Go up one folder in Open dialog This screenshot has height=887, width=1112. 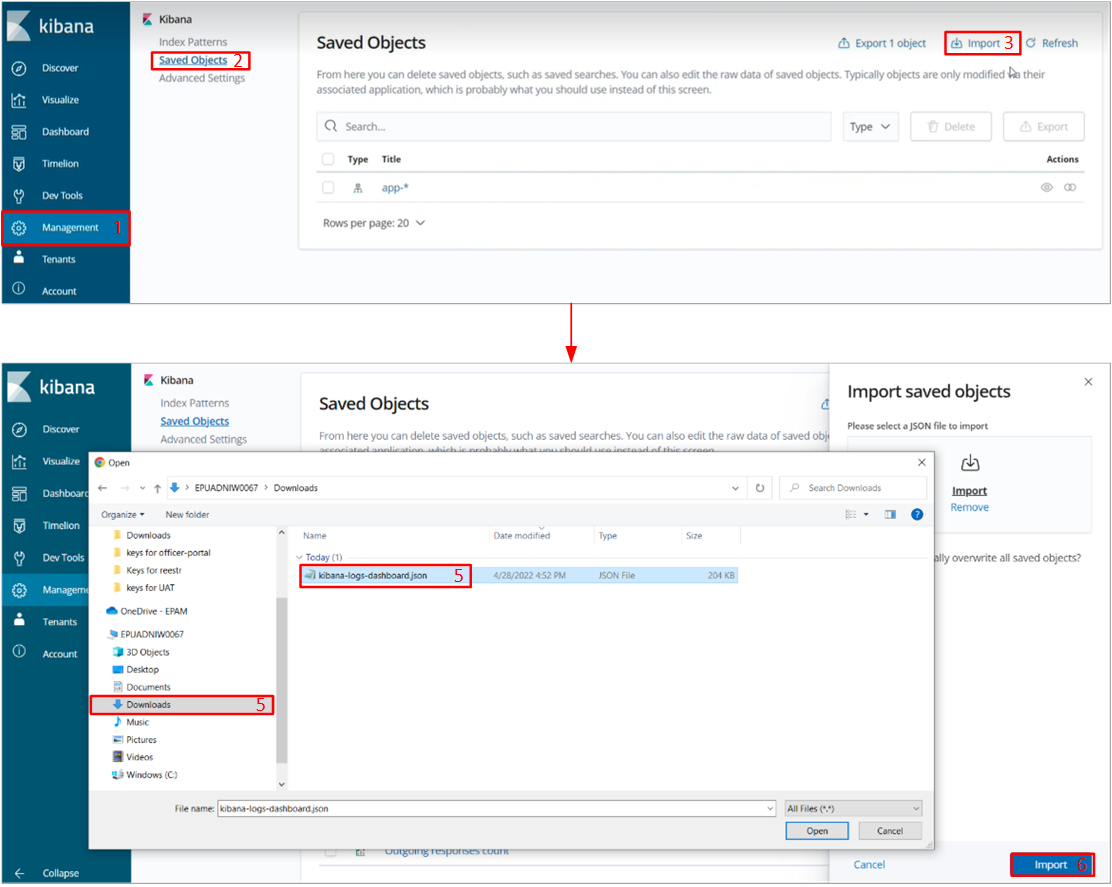click(x=157, y=489)
